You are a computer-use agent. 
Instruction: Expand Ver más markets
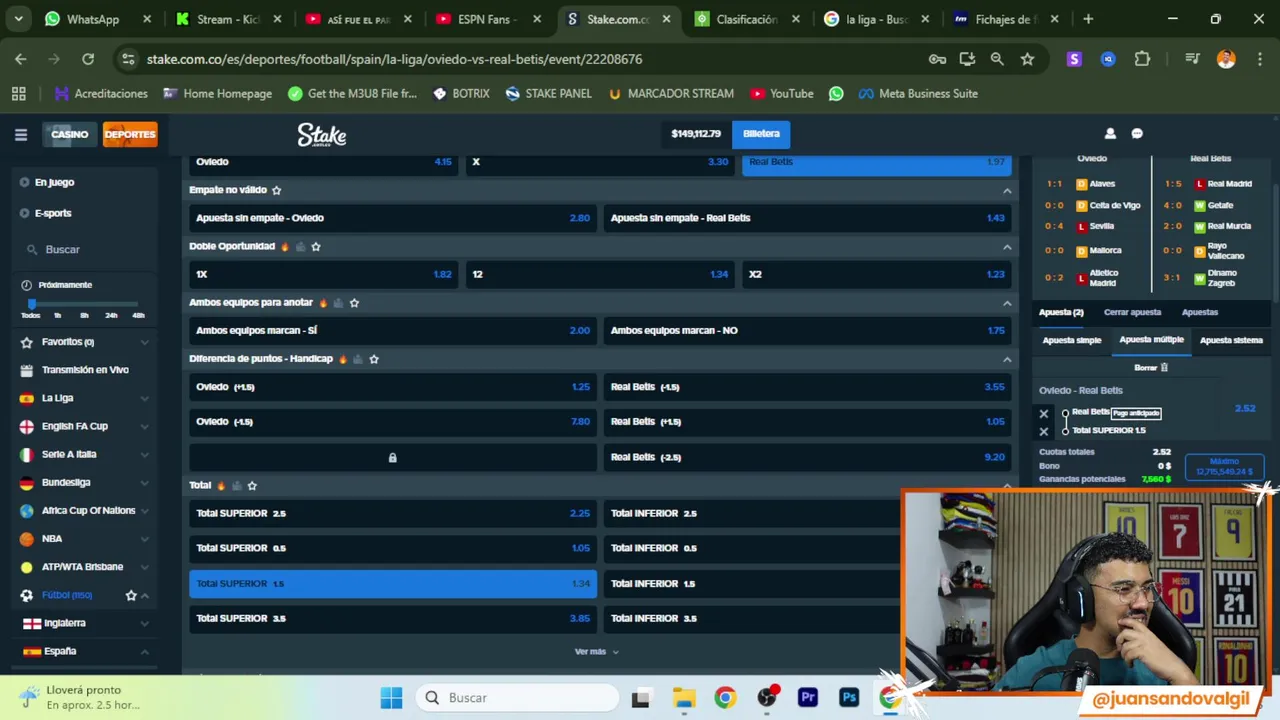point(597,652)
